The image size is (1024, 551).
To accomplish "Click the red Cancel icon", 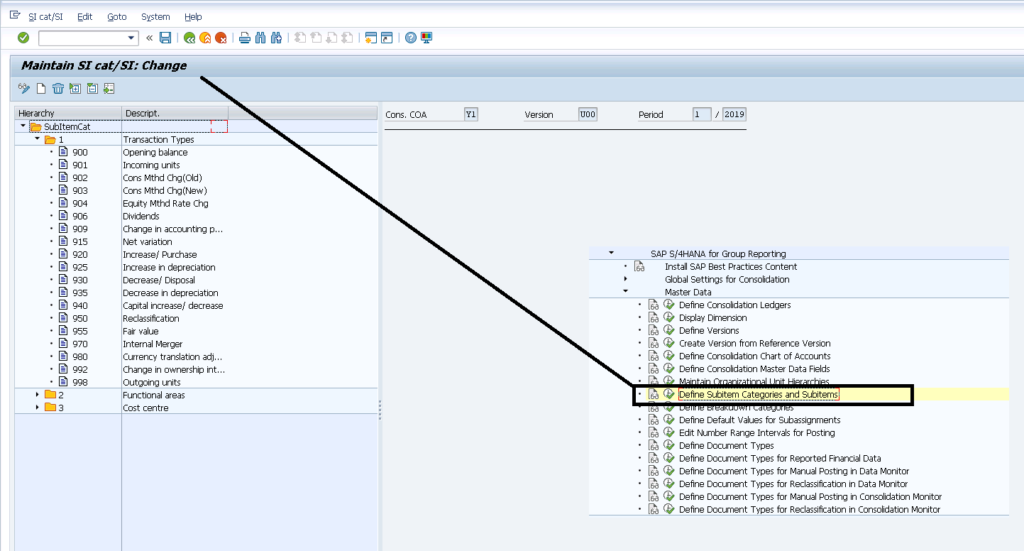I will click(x=221, y=38).
